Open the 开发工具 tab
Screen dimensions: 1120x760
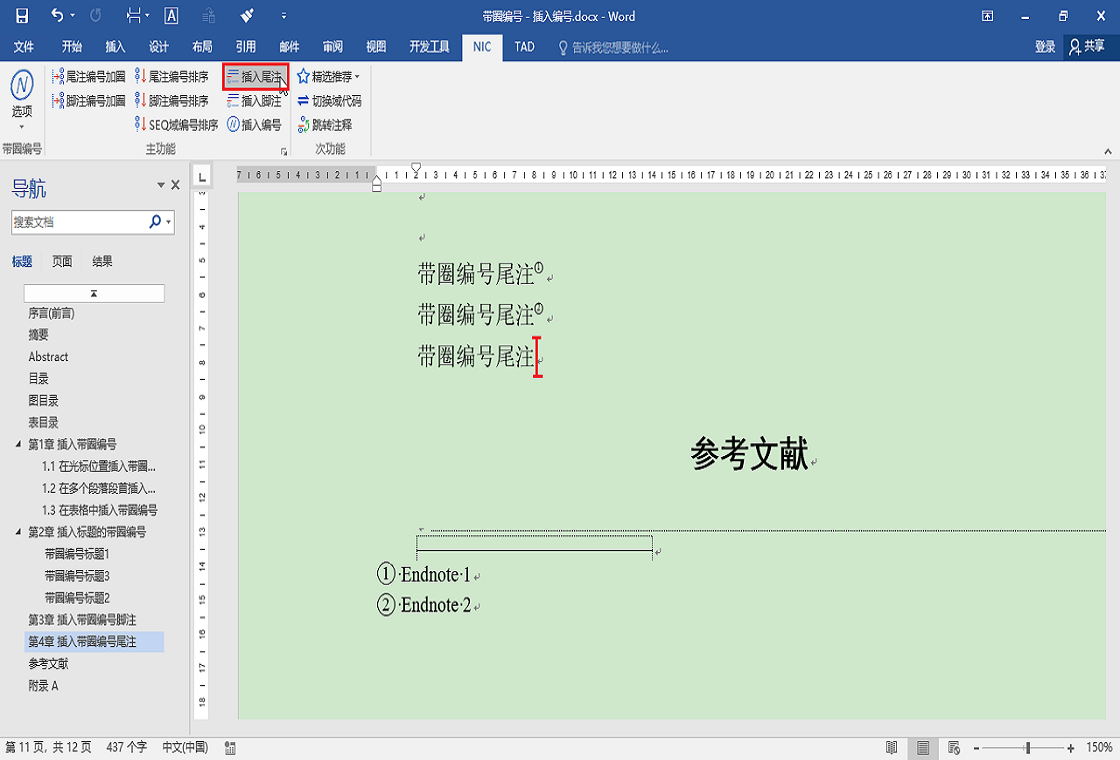429,47
